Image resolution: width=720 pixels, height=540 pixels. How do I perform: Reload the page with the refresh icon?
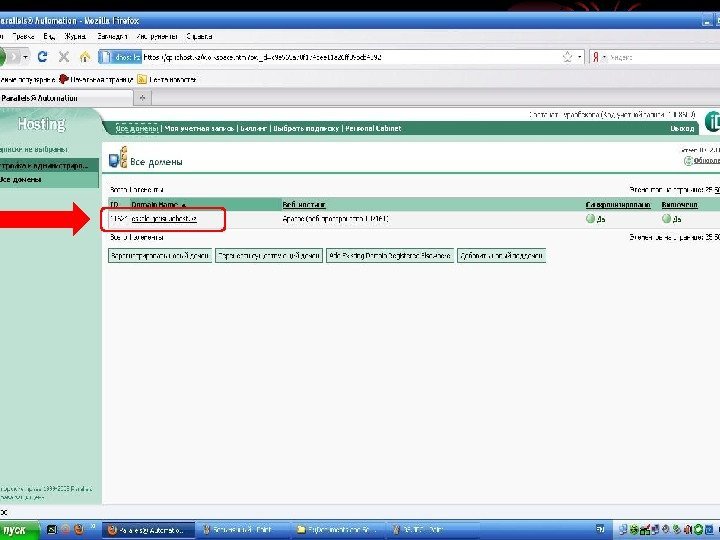(42, 57)
